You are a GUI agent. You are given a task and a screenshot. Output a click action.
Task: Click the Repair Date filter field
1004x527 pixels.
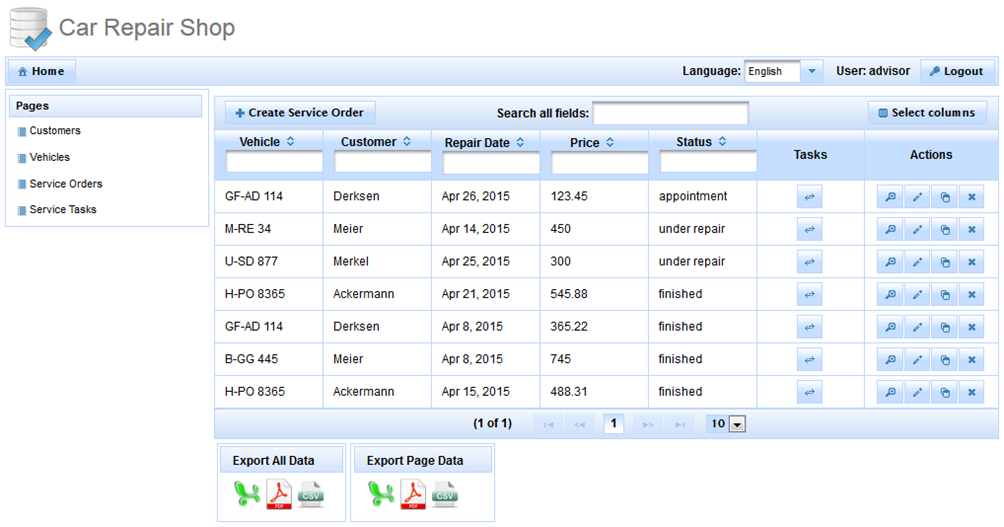pyautogui.click(x=491, y=163)
